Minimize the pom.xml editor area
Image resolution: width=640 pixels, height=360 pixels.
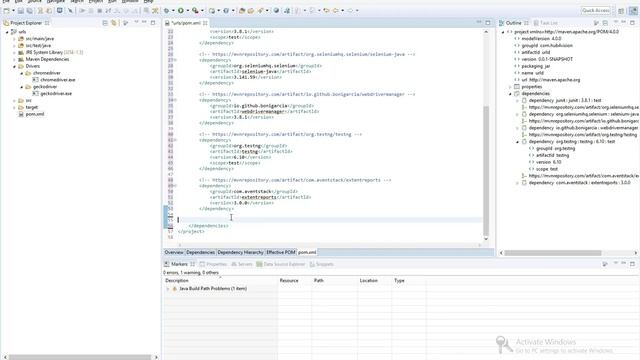(479, 22)
